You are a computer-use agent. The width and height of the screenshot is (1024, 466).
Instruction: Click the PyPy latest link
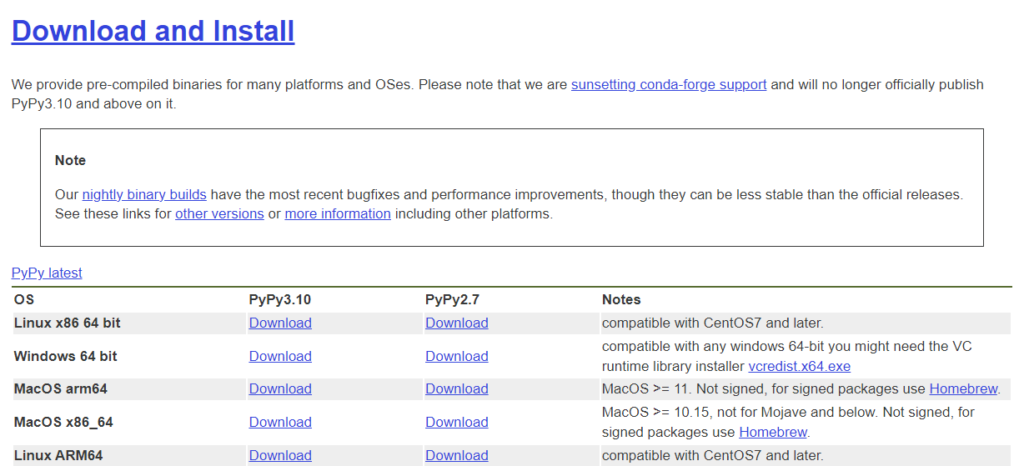(47, 273)
